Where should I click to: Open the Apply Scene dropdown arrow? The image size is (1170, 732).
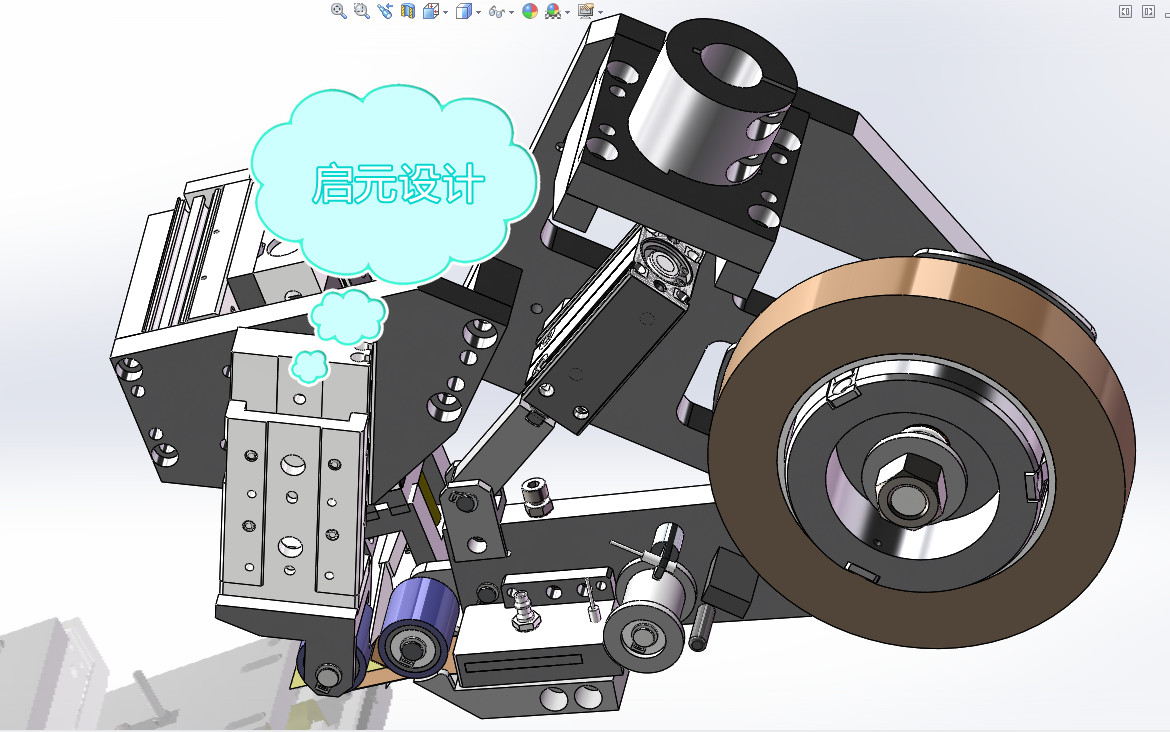coord(566,11)
